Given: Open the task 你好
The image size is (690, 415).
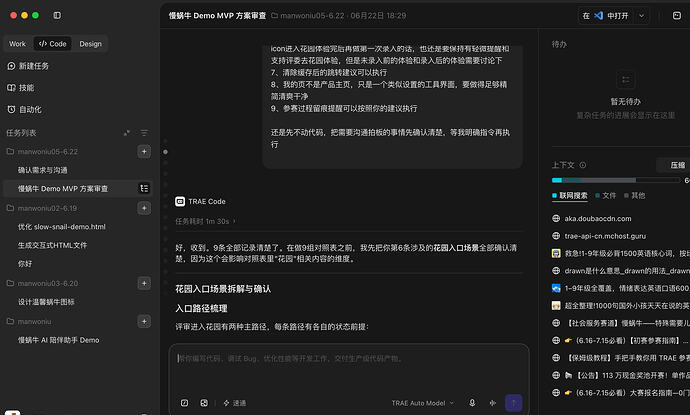Looking at the screenshot, I should point(25,264).
